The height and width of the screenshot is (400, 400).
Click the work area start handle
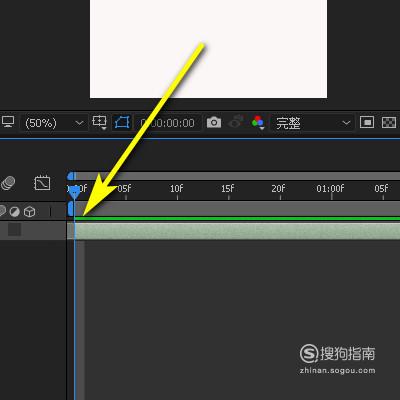click(x=70, y=209)
